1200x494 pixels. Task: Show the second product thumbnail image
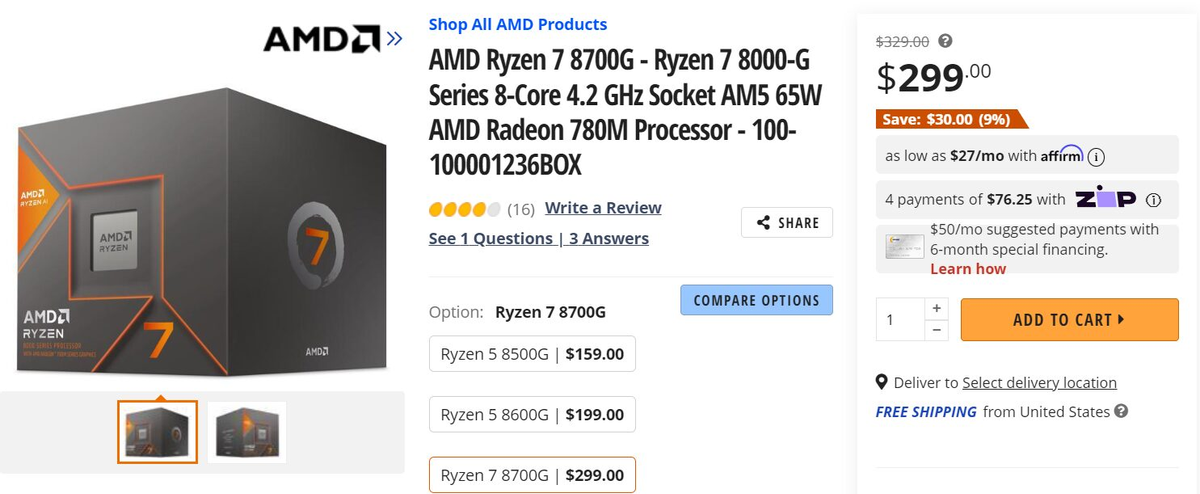point(247,432)
